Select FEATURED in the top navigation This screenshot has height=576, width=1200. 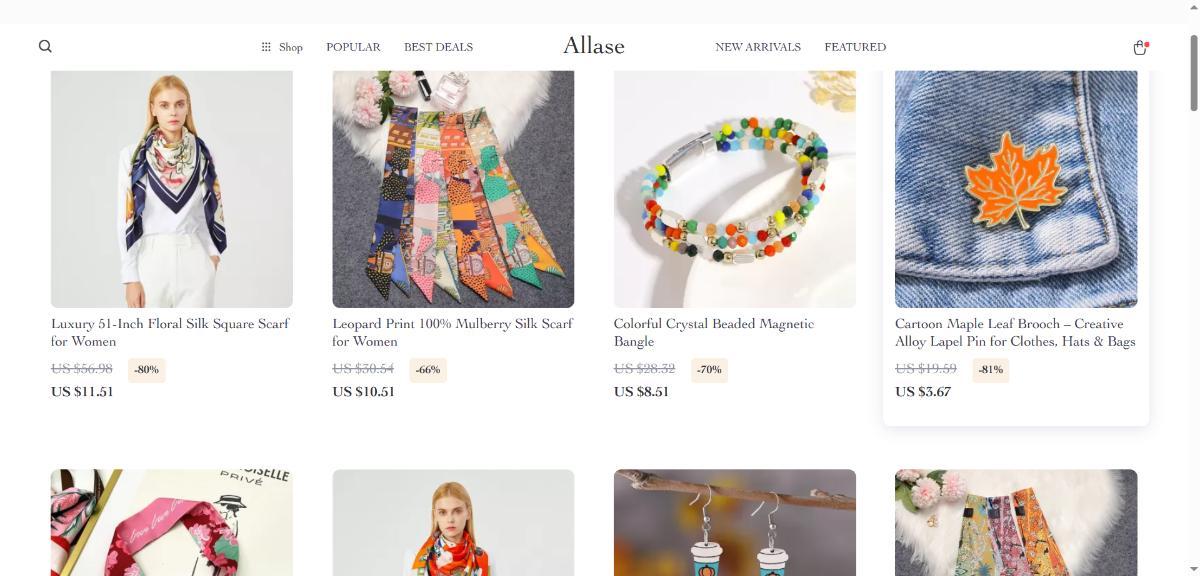tap(855, 47)
